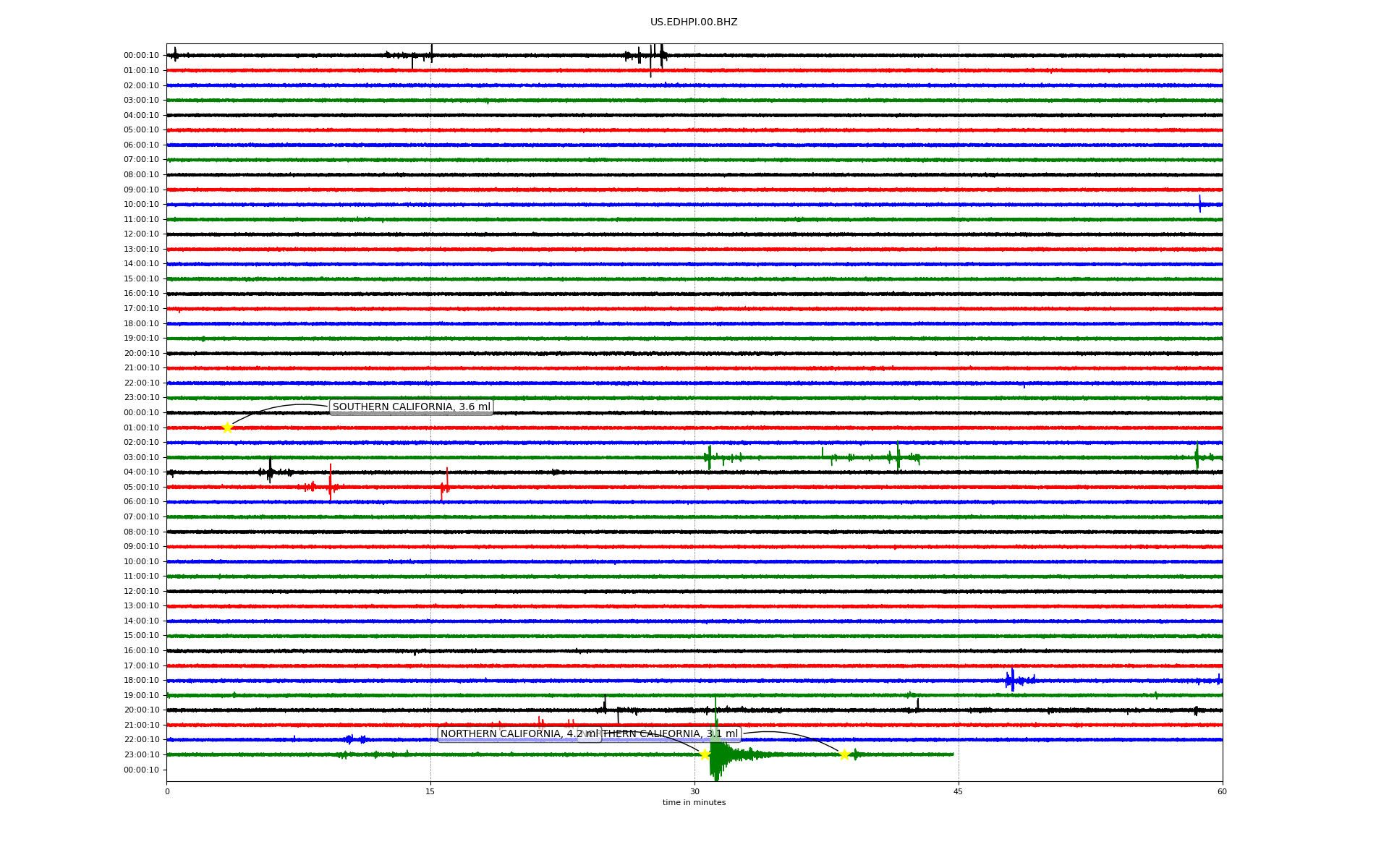Image resolution: width=1389 pixels, height=868 pixels.
Task: Select the NORTHERN CALIFORNIA, 4.2 ml annotation label
Action: 510,734
